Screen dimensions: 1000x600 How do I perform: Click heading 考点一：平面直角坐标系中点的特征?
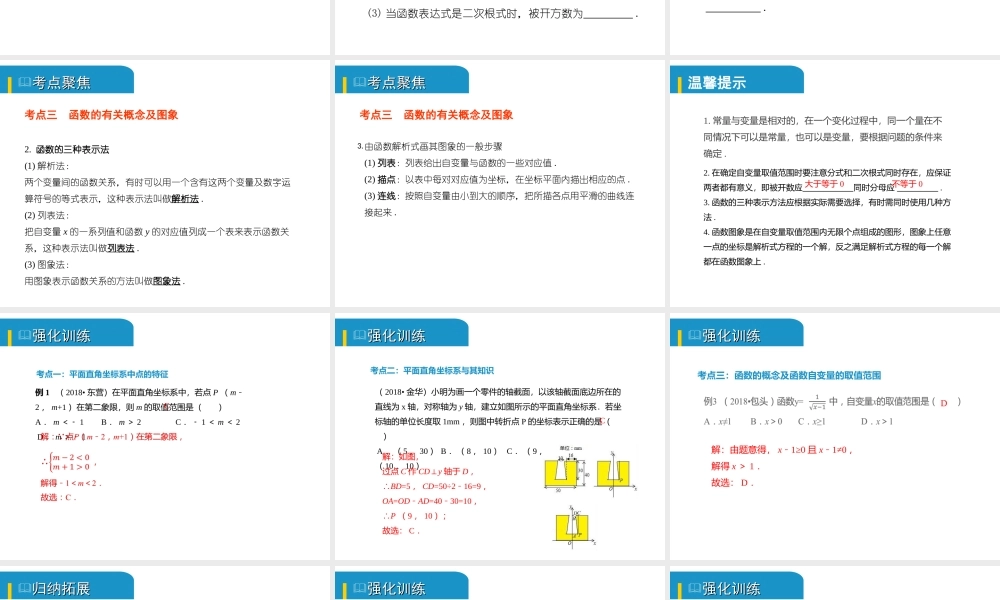point(102,374)
